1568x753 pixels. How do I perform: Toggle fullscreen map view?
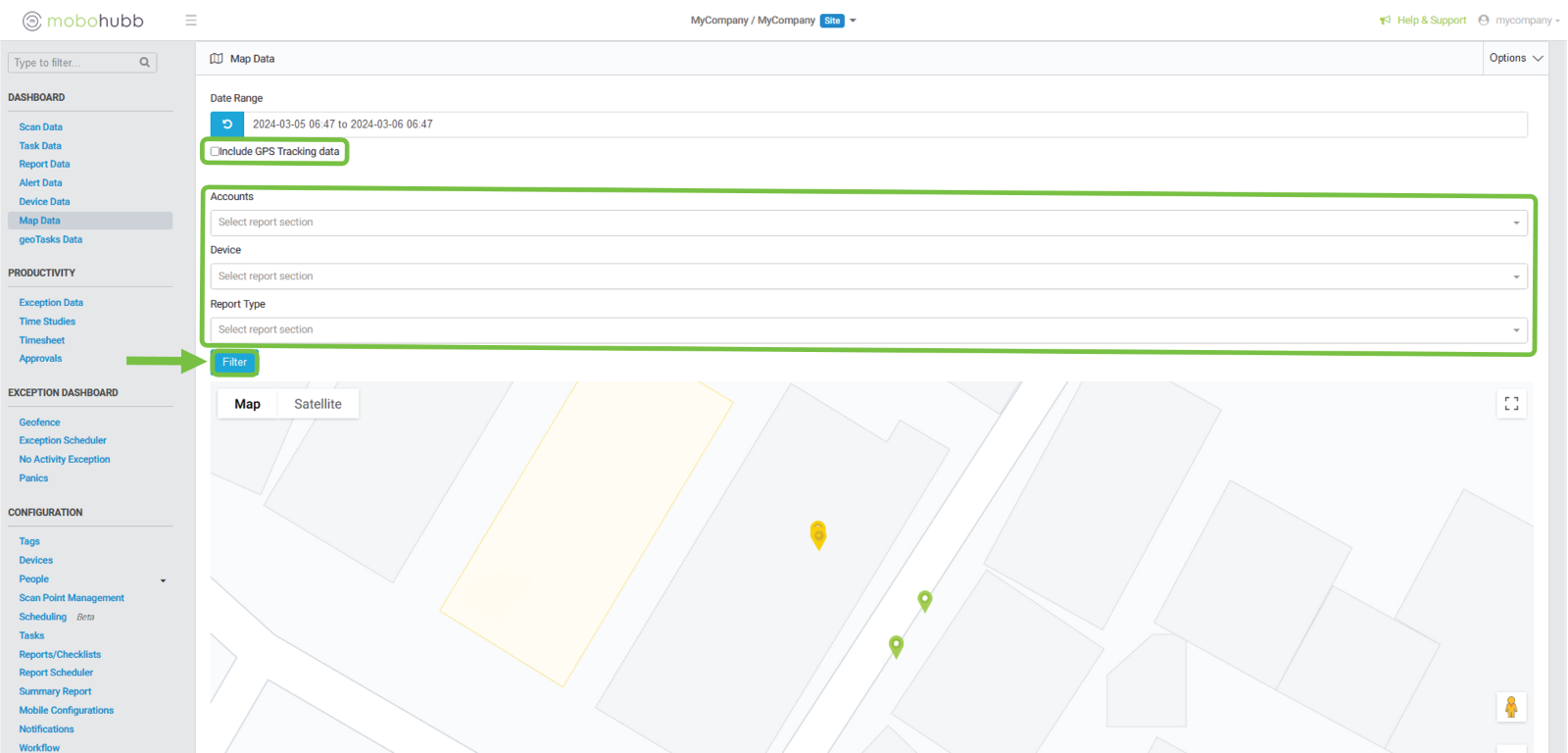pos(1511,404)
